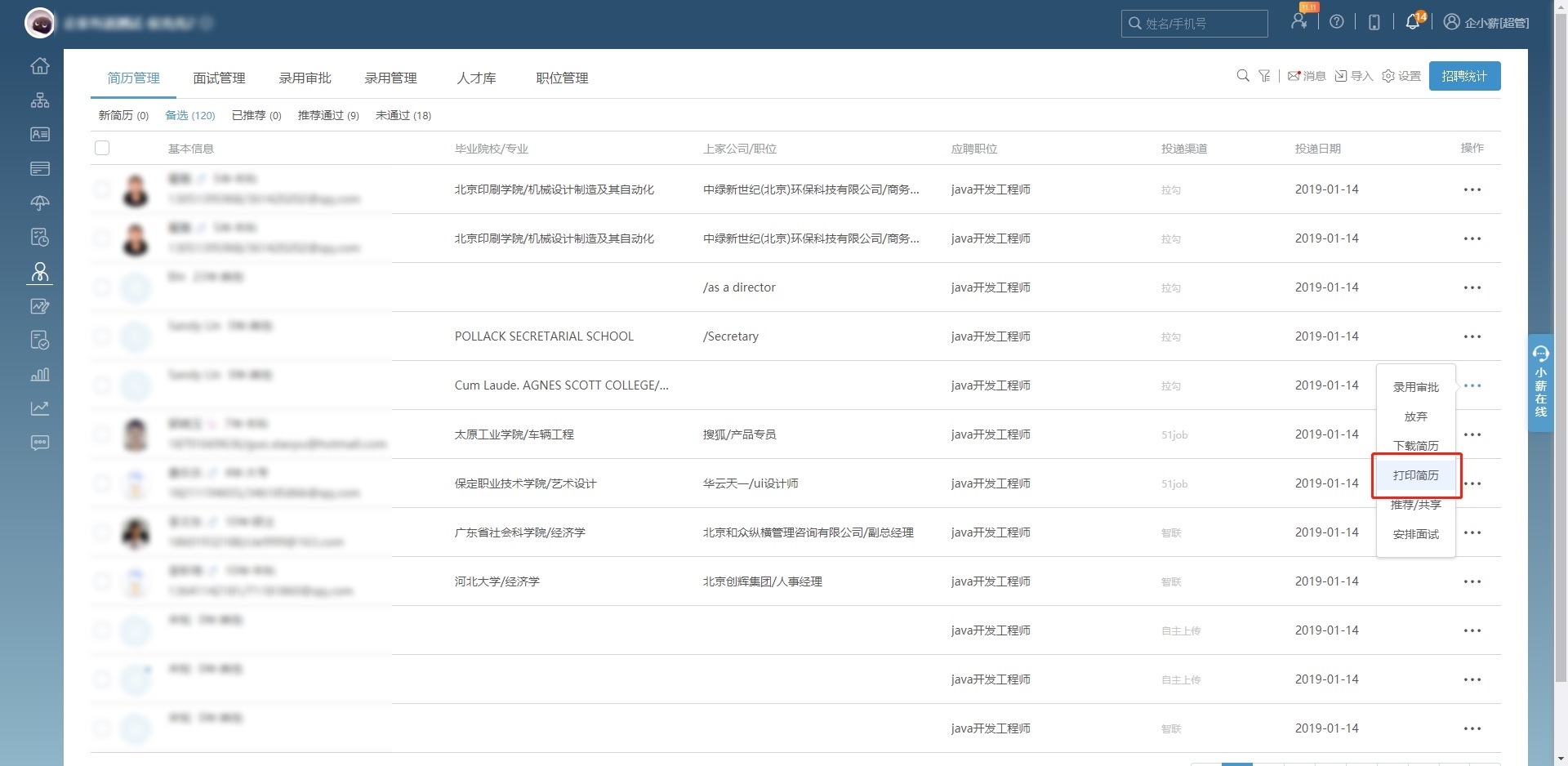Viewport: 1568px width, 766px height.
Task: Open the organization structure sidebar icon
Action: click(x=39, y=100)
